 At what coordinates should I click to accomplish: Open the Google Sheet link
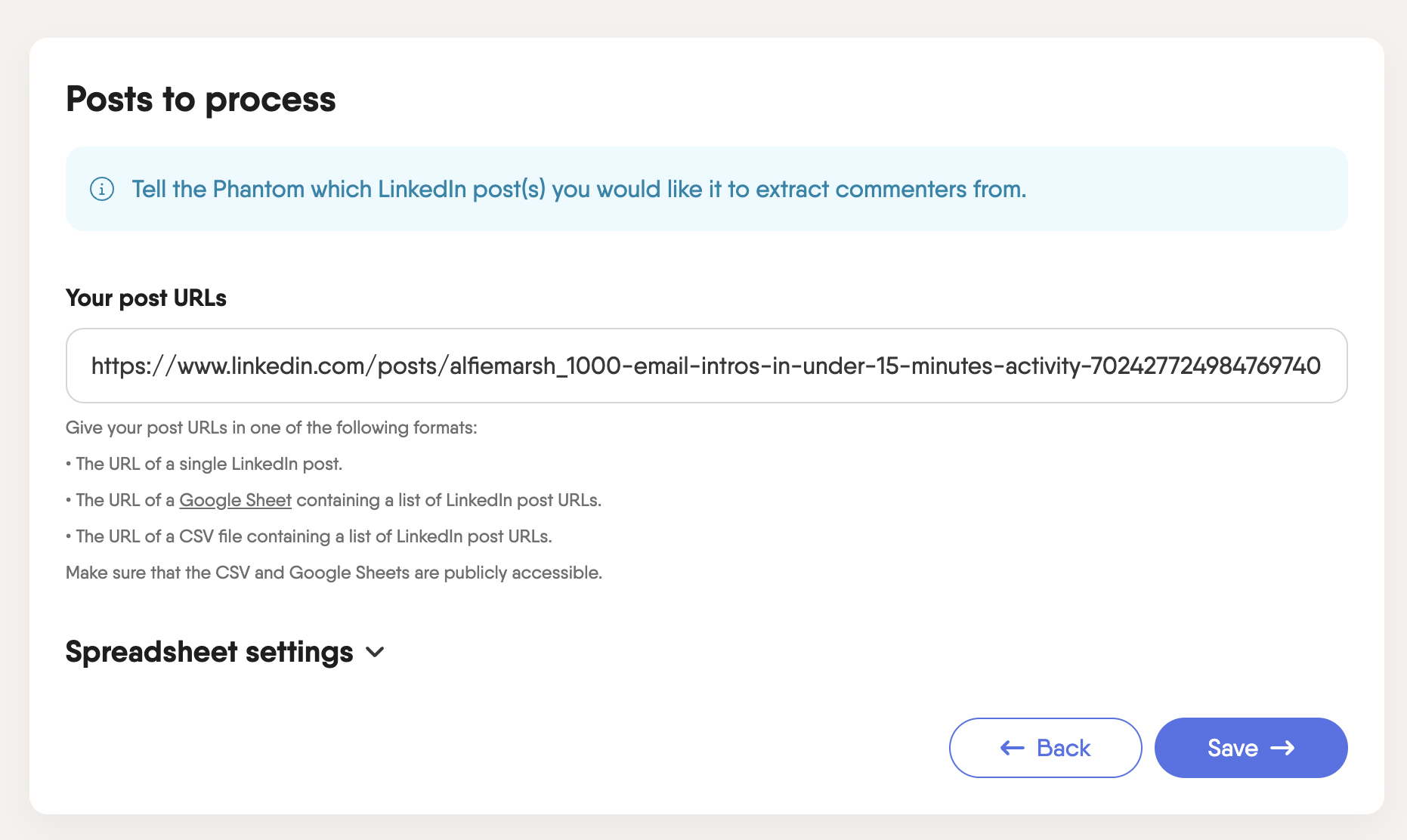point(235,500)
